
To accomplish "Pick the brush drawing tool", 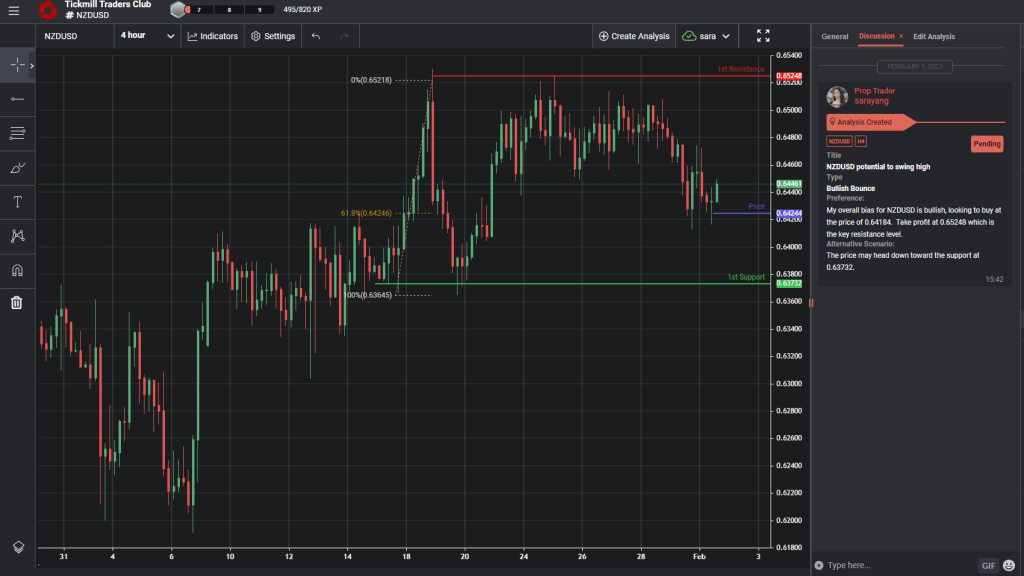I will pos(16,167).
